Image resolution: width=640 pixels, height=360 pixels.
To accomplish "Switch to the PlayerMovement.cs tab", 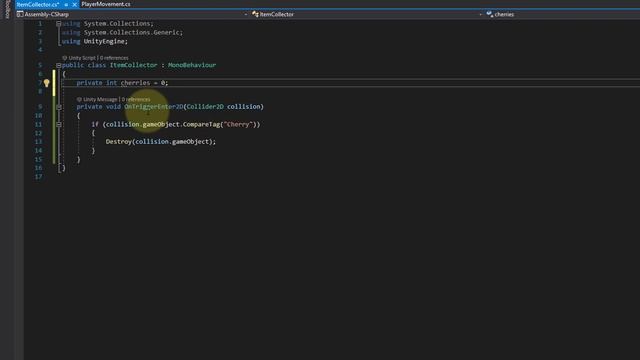I will (x=106, y=4).
